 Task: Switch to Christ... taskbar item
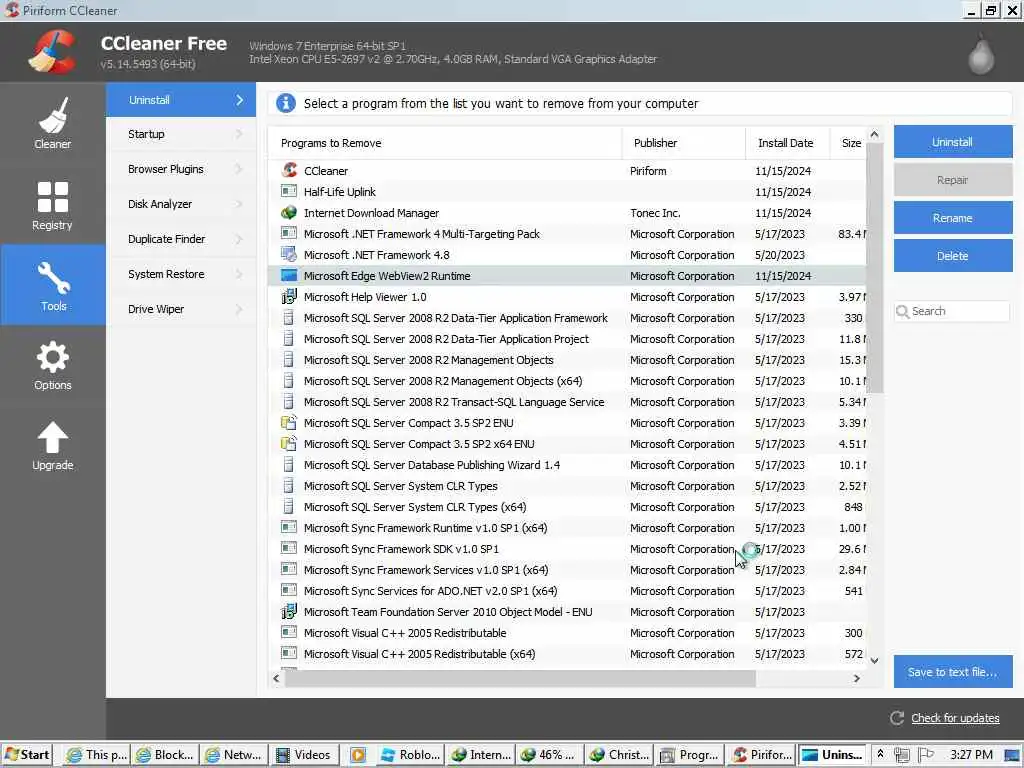tap(618, 755)
